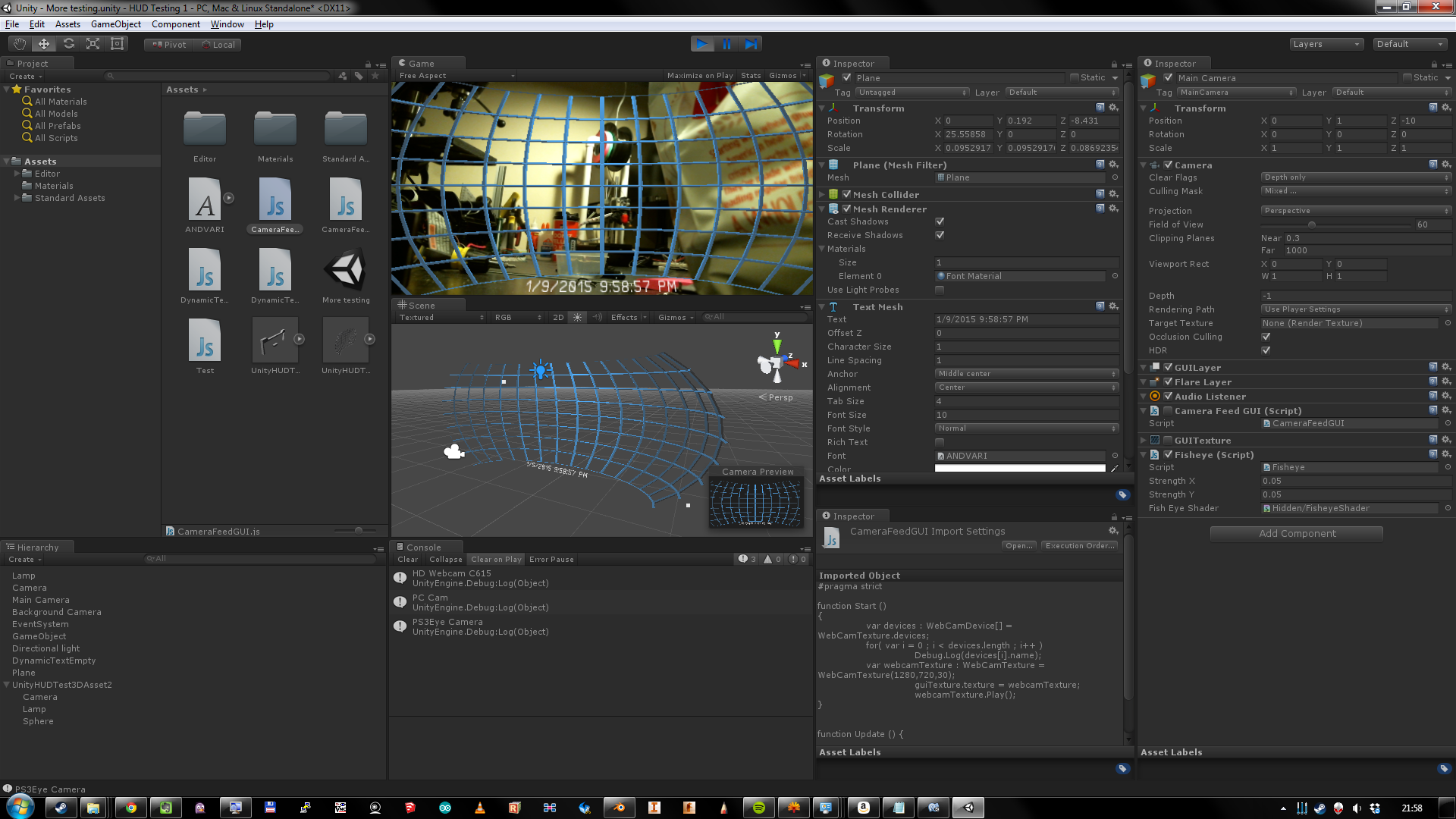Open the GameObject menu
Screen dimensions: 1456x819
115,24
